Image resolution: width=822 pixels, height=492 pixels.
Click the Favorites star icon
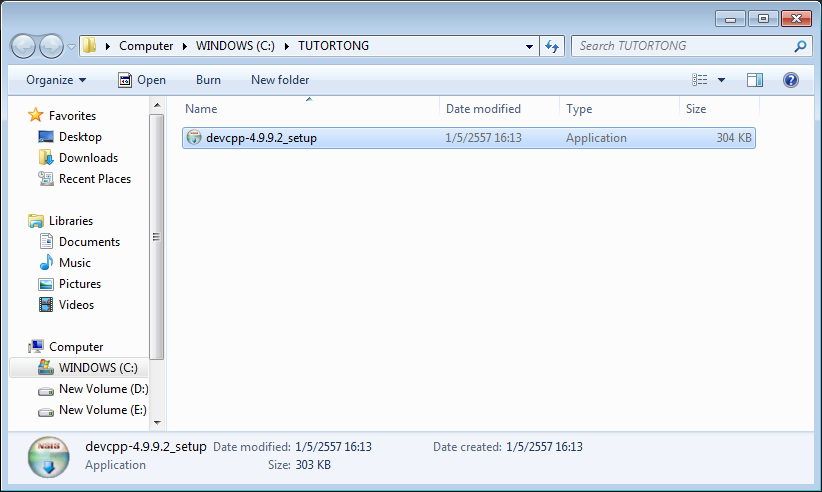pyautogui.click(x=36, y=115)
